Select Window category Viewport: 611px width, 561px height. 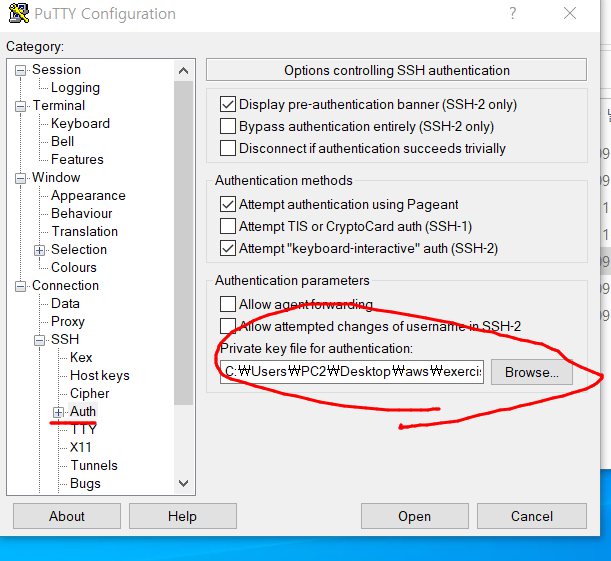pyautogui.click(x=56, y=177)
